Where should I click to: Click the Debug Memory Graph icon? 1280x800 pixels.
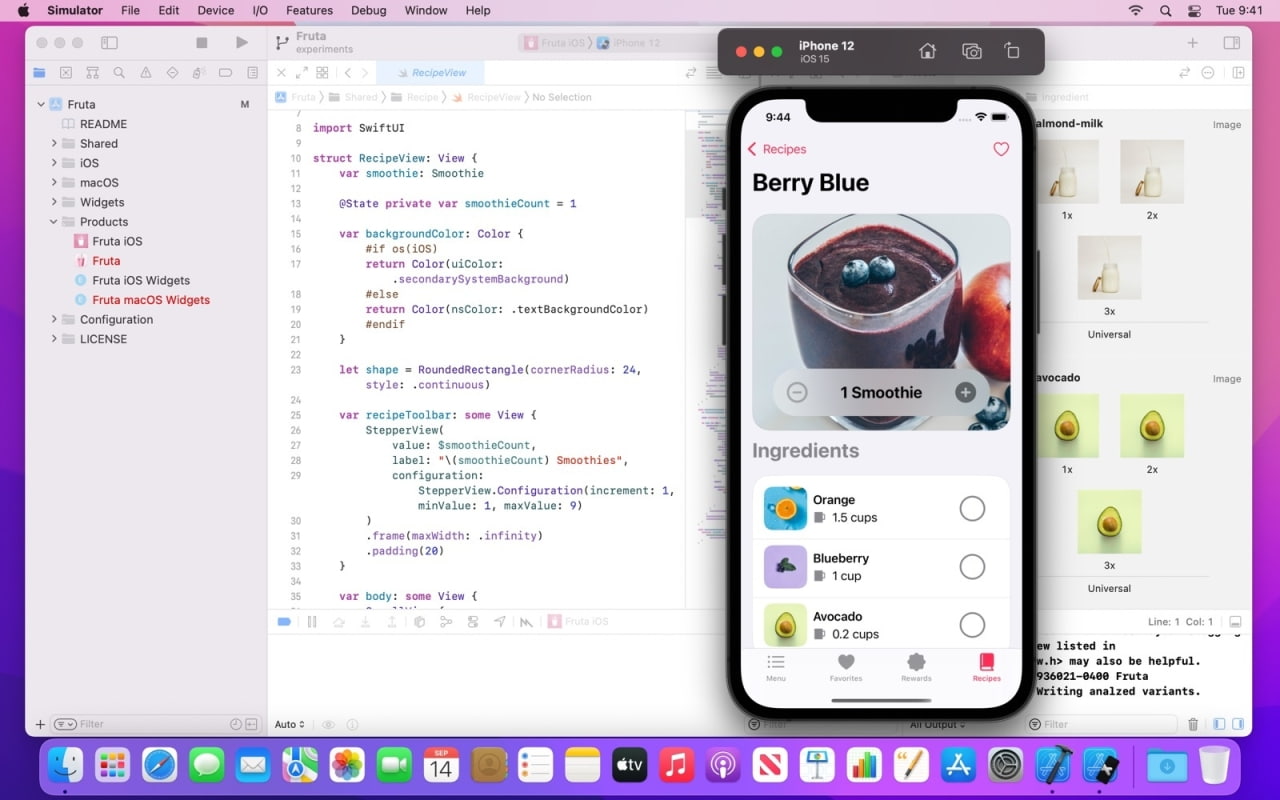click(446, 621)
